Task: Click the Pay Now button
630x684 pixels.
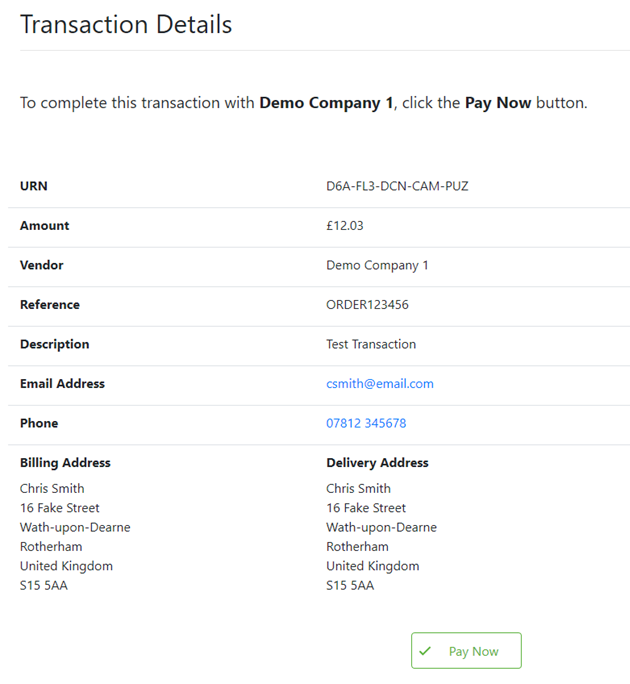Action: [466, 651]
